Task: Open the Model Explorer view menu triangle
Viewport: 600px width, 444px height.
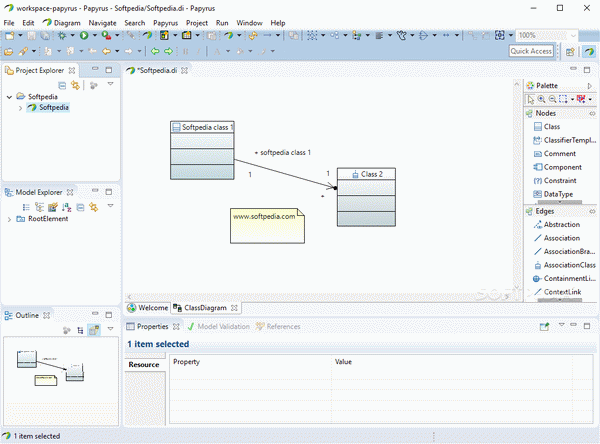Action: 110,206
